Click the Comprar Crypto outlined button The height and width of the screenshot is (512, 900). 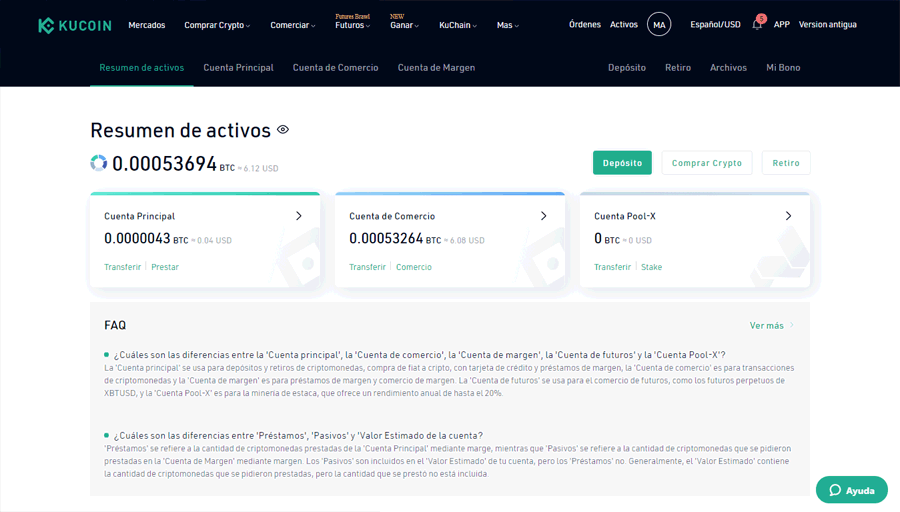coord(707,163)
